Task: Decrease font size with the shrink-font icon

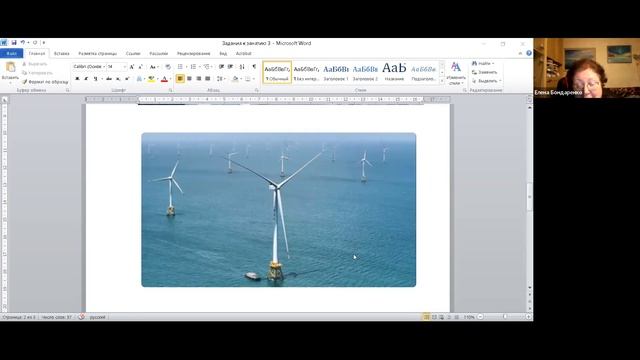Action: click(140, 67)
